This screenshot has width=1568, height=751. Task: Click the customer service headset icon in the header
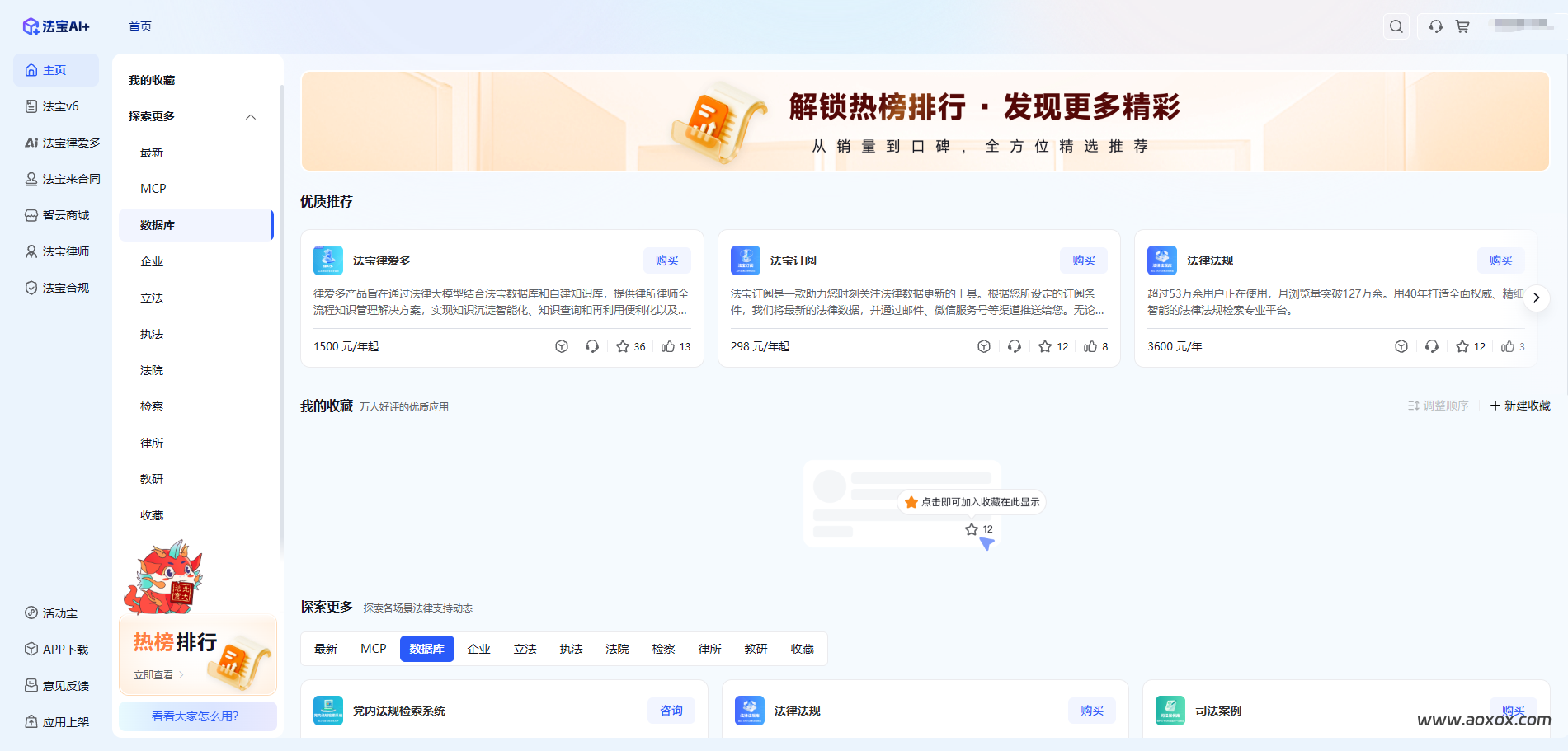(1436, 26)
